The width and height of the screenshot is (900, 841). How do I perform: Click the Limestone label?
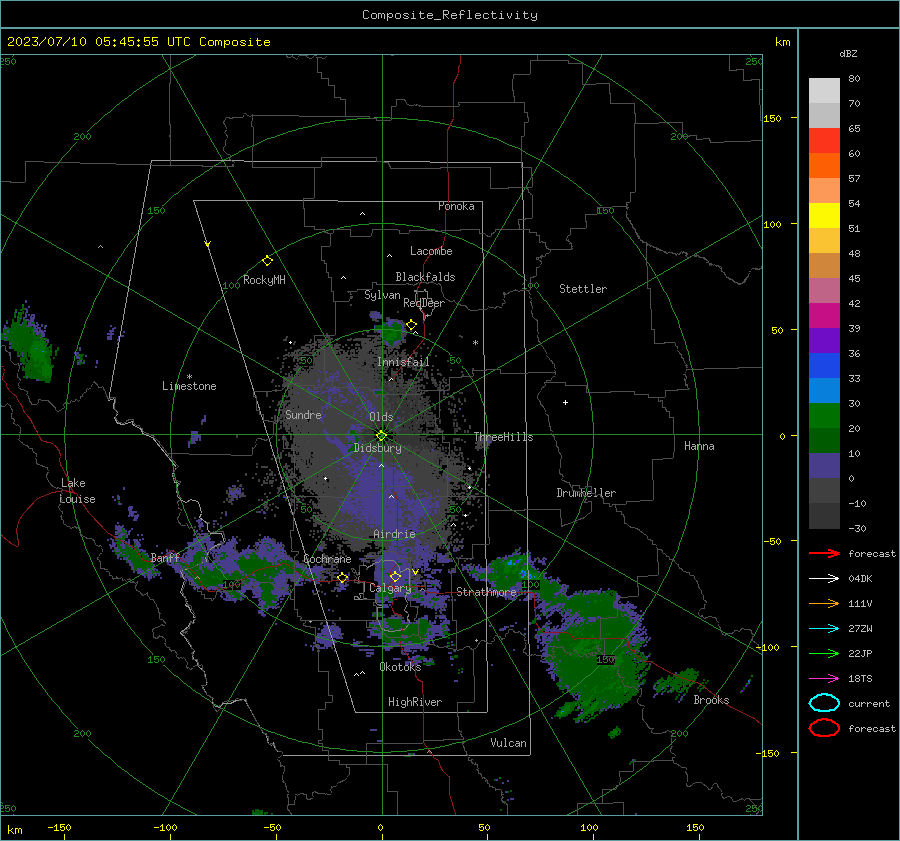tap(189, 386)
